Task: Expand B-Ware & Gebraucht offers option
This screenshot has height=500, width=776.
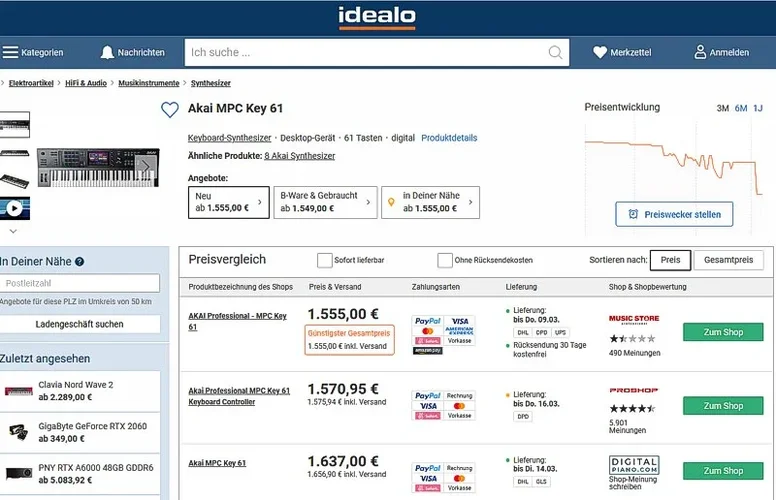Action: (325, 202)
